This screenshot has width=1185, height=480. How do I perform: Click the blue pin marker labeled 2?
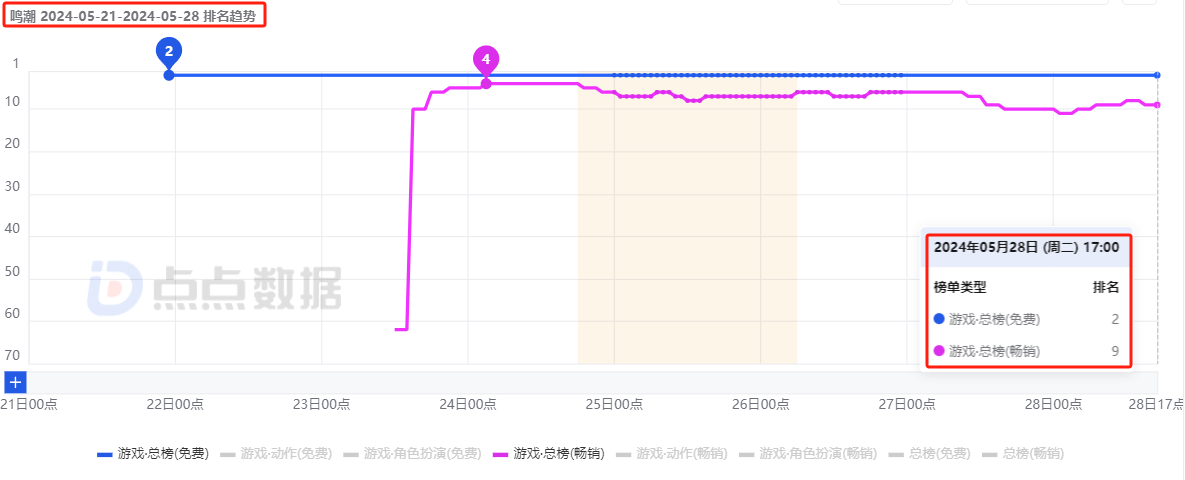[x=168, y=50]
